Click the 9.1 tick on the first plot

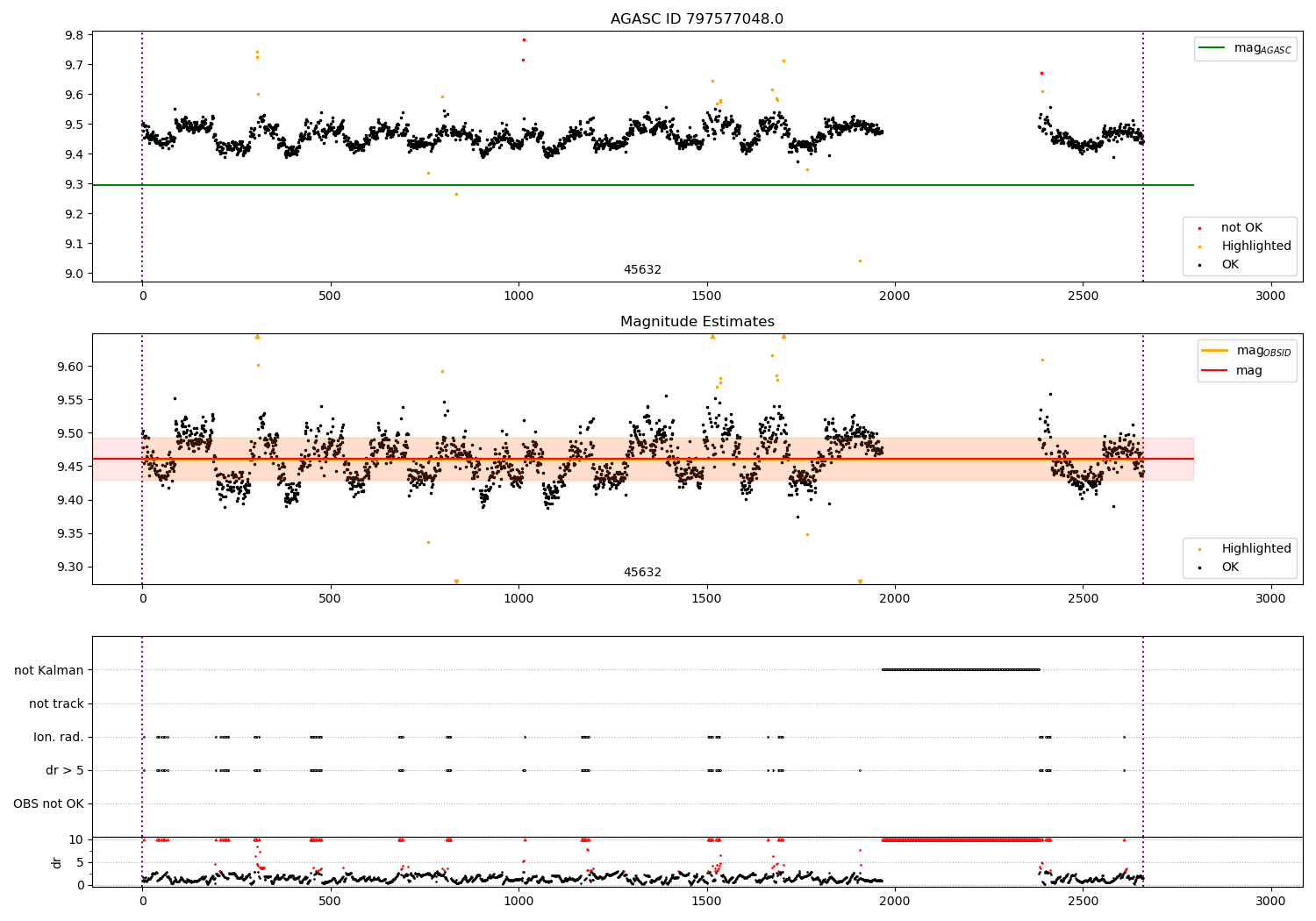pos(75,244)
